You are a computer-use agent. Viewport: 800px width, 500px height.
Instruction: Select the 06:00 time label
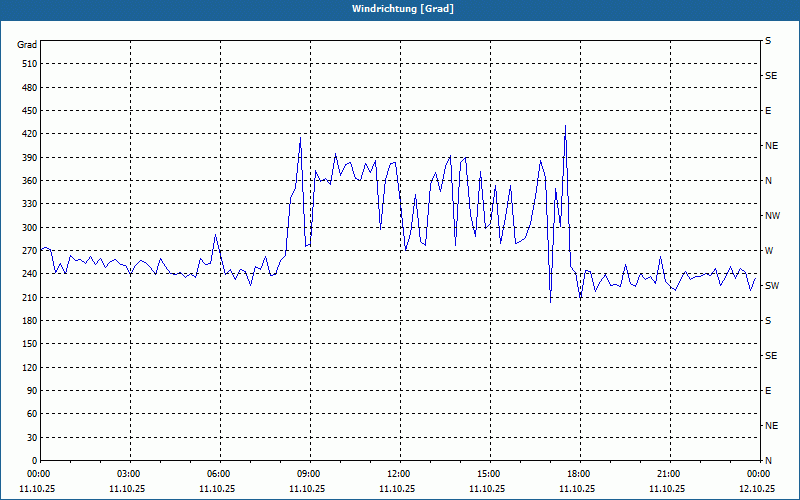tap(217, 474)
